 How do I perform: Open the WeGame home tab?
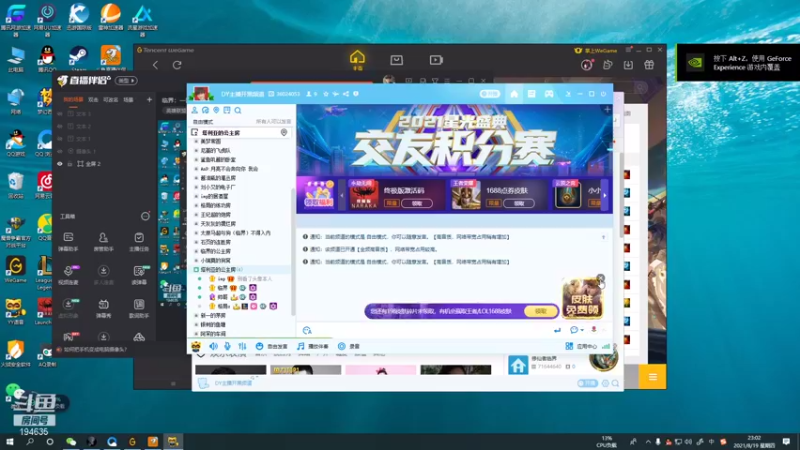[x=357, y=60]
